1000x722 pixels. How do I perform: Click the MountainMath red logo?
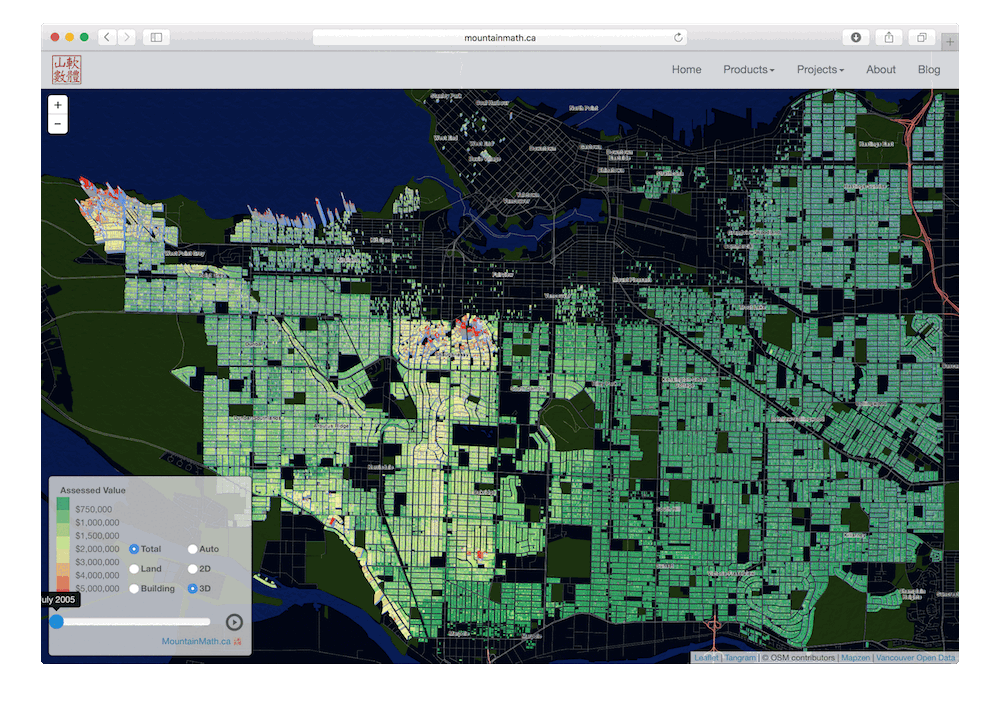(x=67, y=70)
